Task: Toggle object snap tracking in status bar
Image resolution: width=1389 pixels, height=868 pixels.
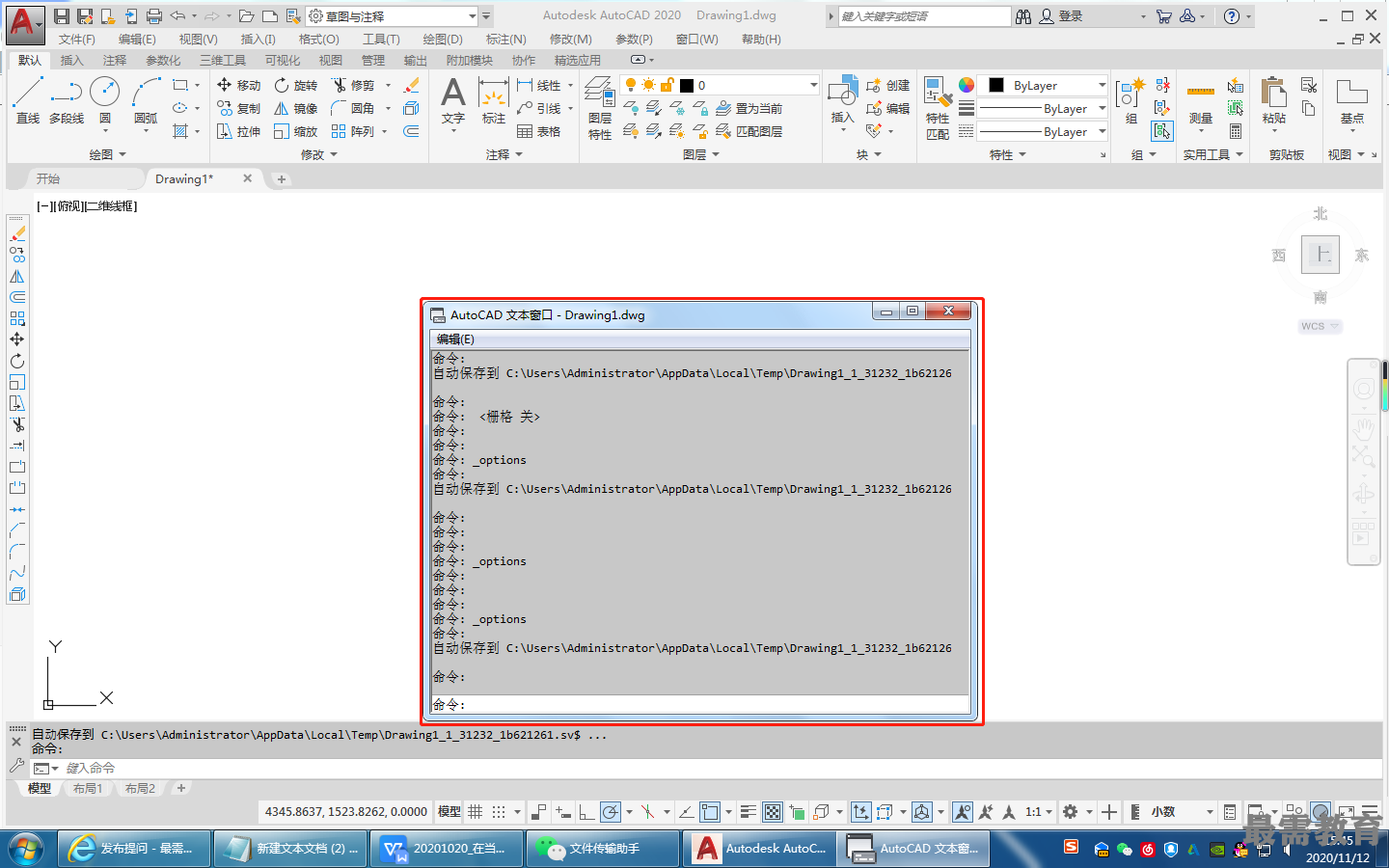Action: click(686, 812)
